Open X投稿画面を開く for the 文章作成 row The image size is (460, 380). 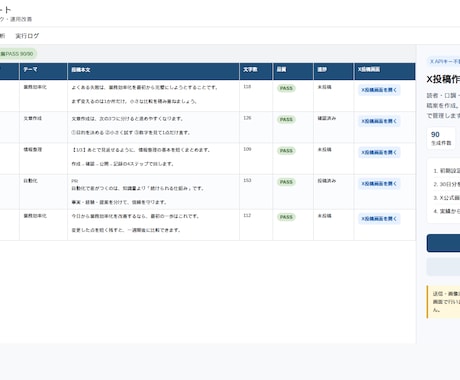[x=379, y=121]
